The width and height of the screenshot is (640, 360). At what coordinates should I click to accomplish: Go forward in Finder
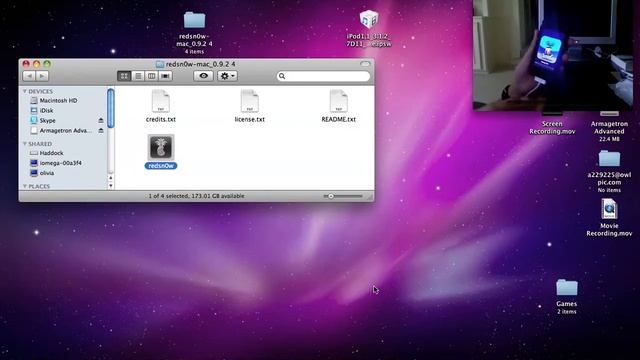[x=42, y=76]
